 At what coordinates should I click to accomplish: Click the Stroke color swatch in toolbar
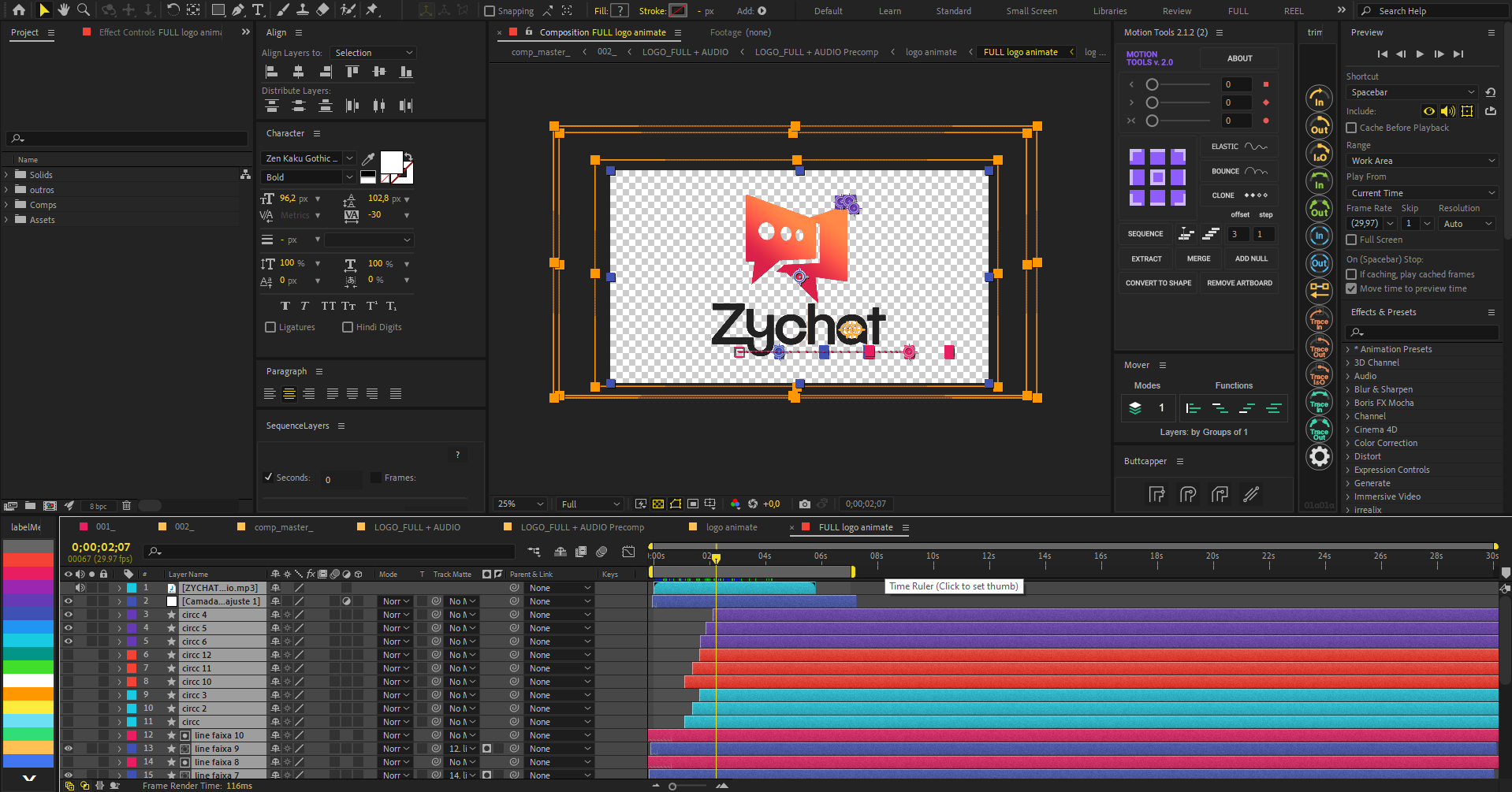[x=677, y=11]
